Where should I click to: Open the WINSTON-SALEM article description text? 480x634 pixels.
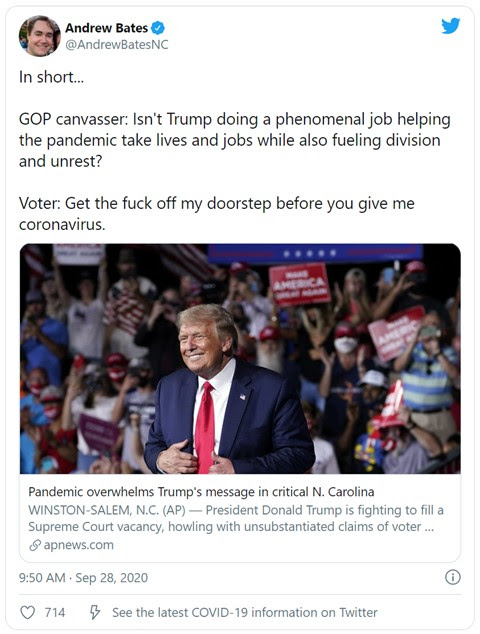236,518
